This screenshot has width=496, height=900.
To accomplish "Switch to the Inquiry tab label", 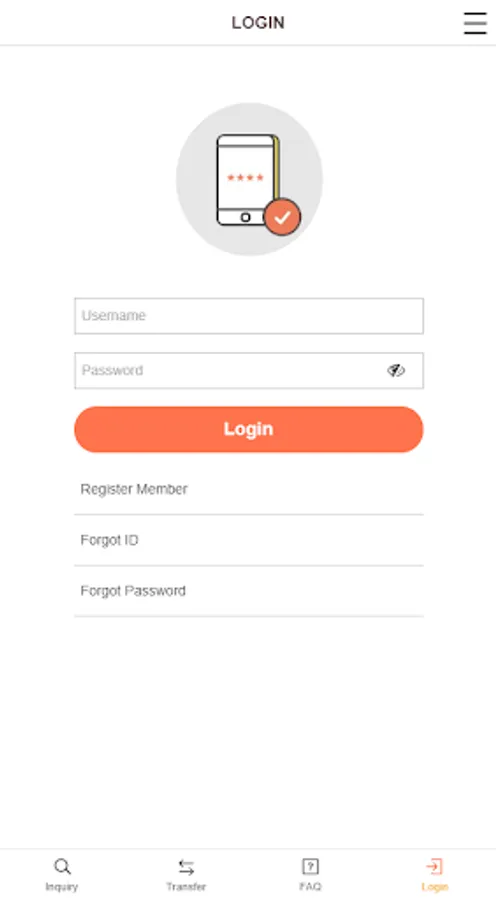I will [61, 887].
